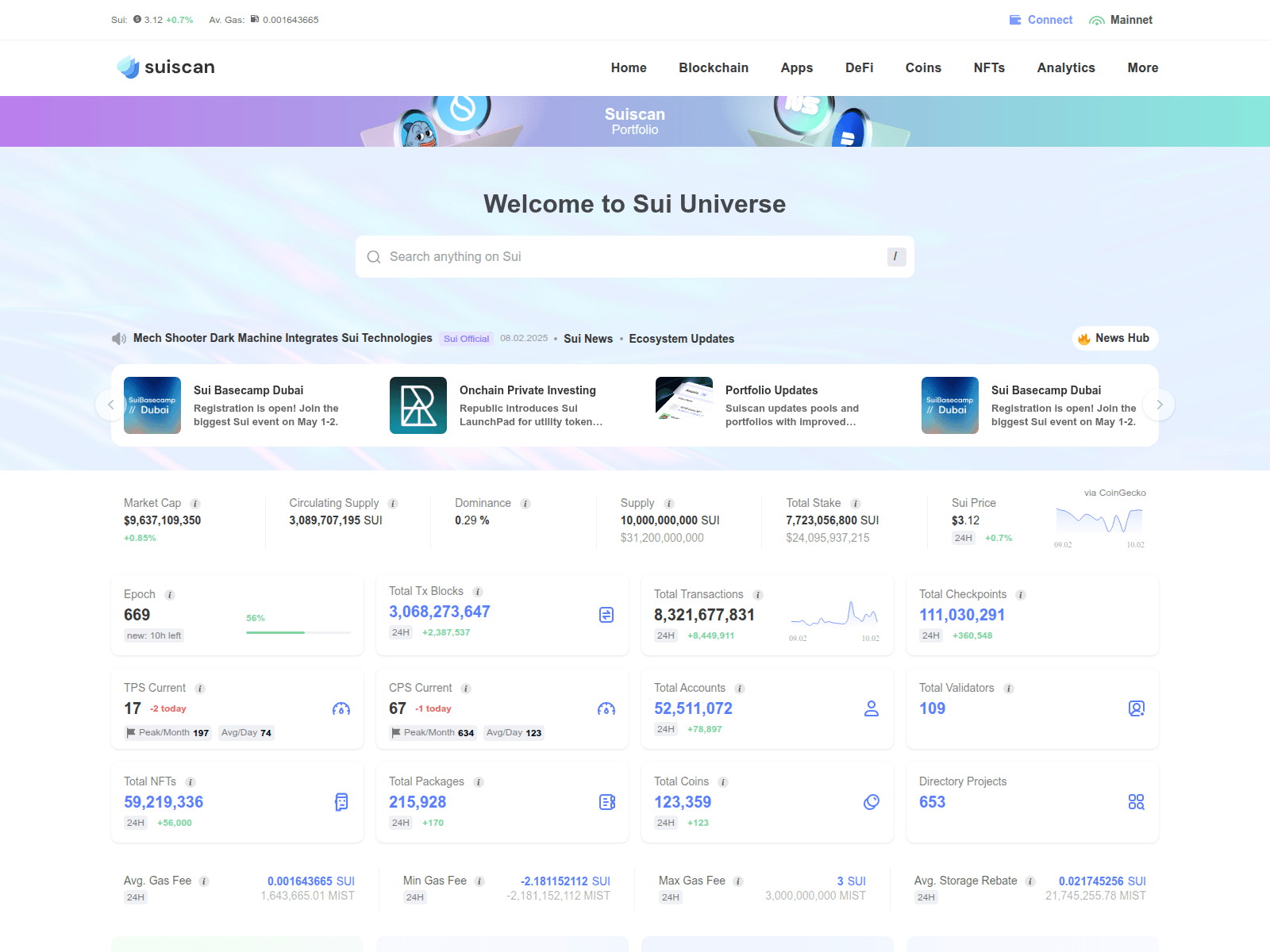This screenshot has height=952, width=1270.
Task: Open the Blockchain menu
Action: tap(714, 68)
